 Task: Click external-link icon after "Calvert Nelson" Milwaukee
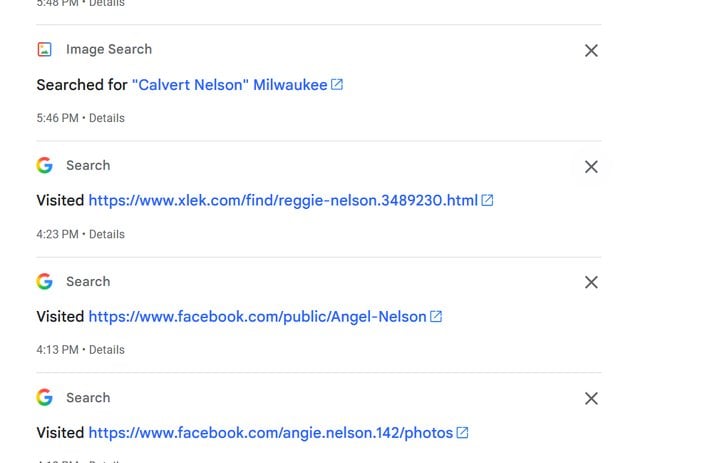pyautogui.click(x=337, y=85)
